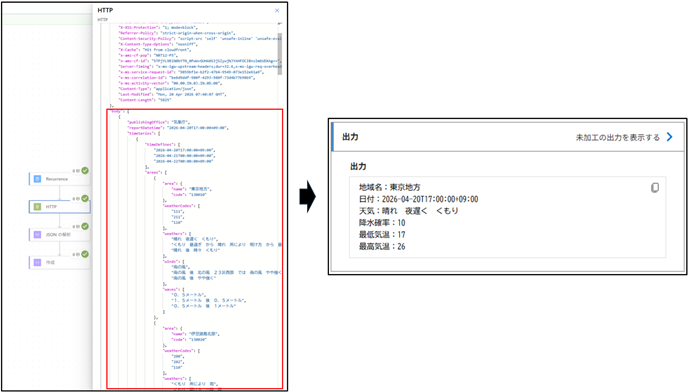Click the "Last-Modified" header line
Viewport: 689px width, 392px height.
172,94
